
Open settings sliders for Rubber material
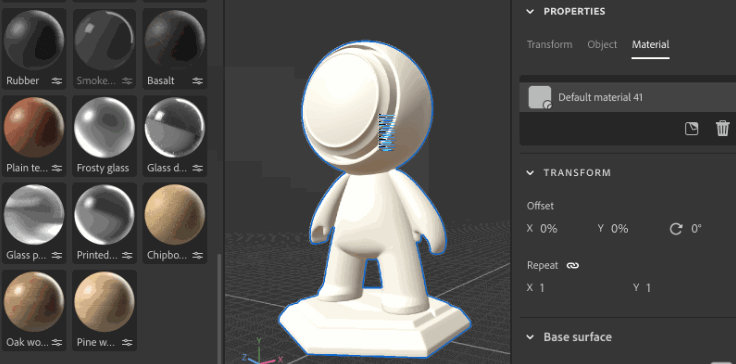pyautogui.click(x=57, y=81)
